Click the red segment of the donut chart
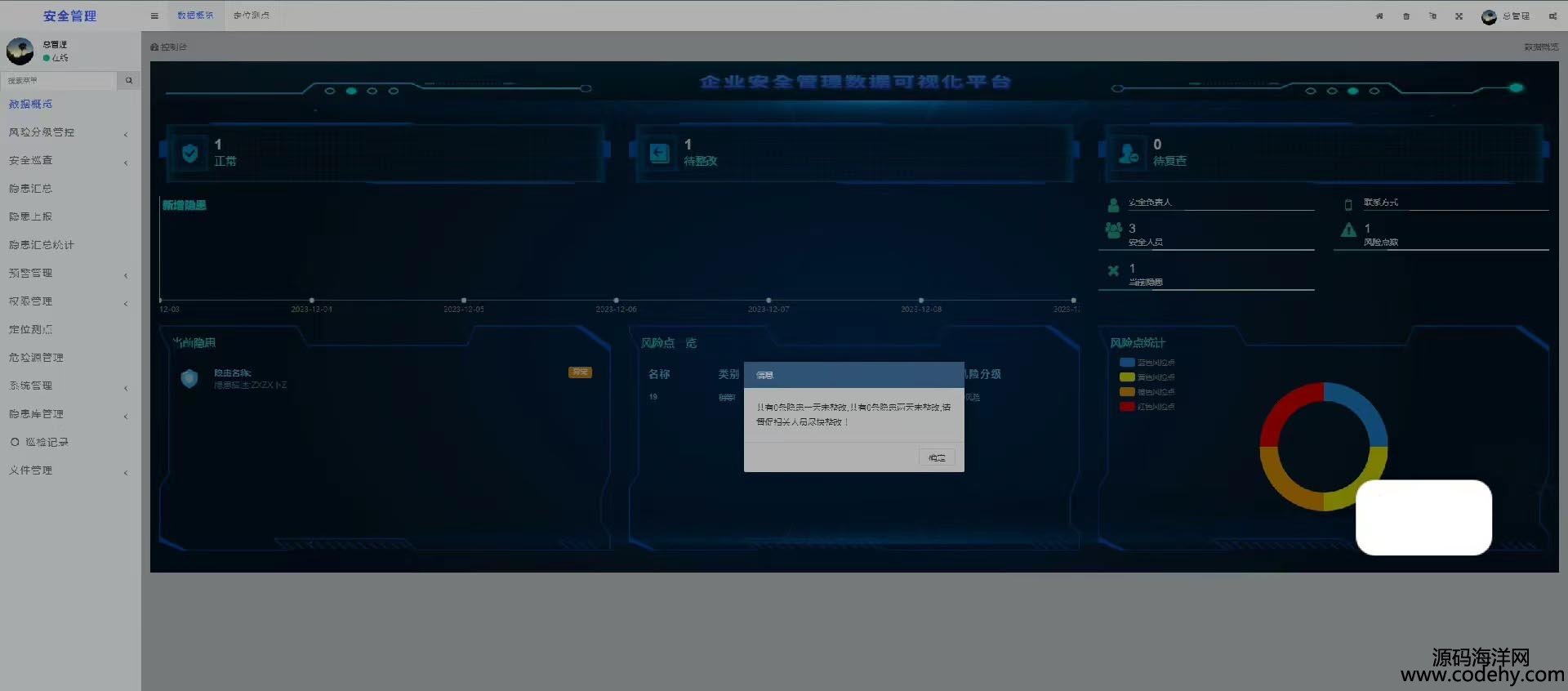Image resolution: width=1568 pixels, height=691 pixels. [x=1285, y=408]
